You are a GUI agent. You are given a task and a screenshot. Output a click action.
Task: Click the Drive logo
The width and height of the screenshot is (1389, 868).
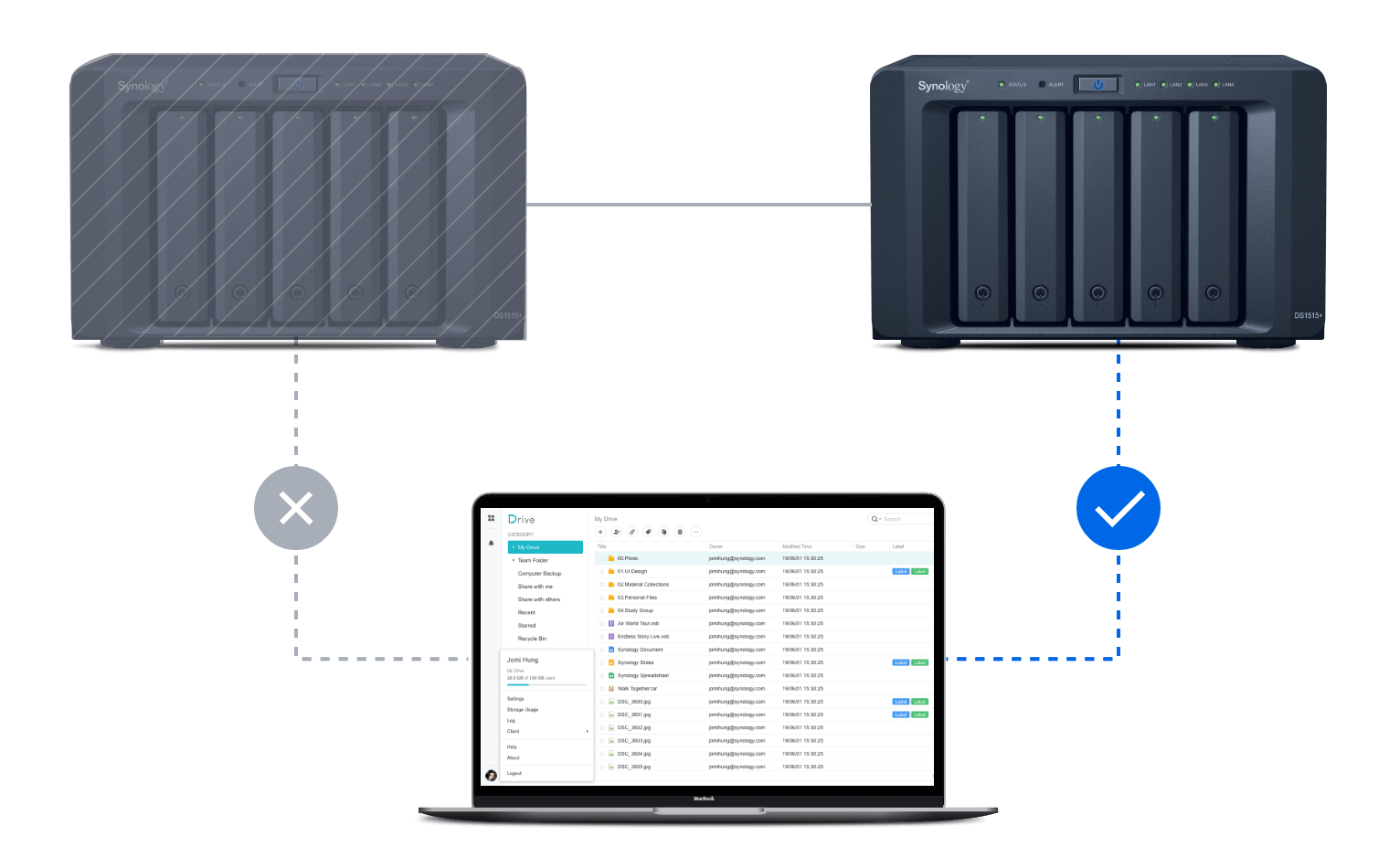point(522,519)
